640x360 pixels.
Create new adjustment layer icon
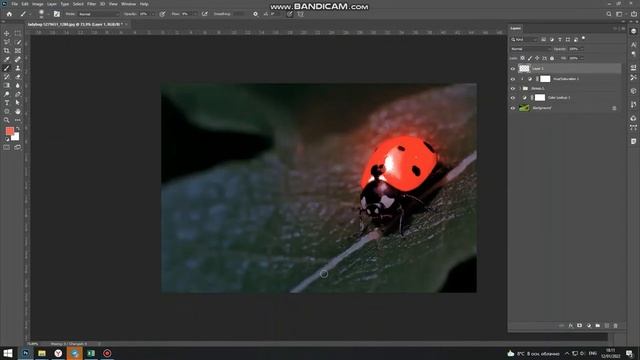pos(589,326)
